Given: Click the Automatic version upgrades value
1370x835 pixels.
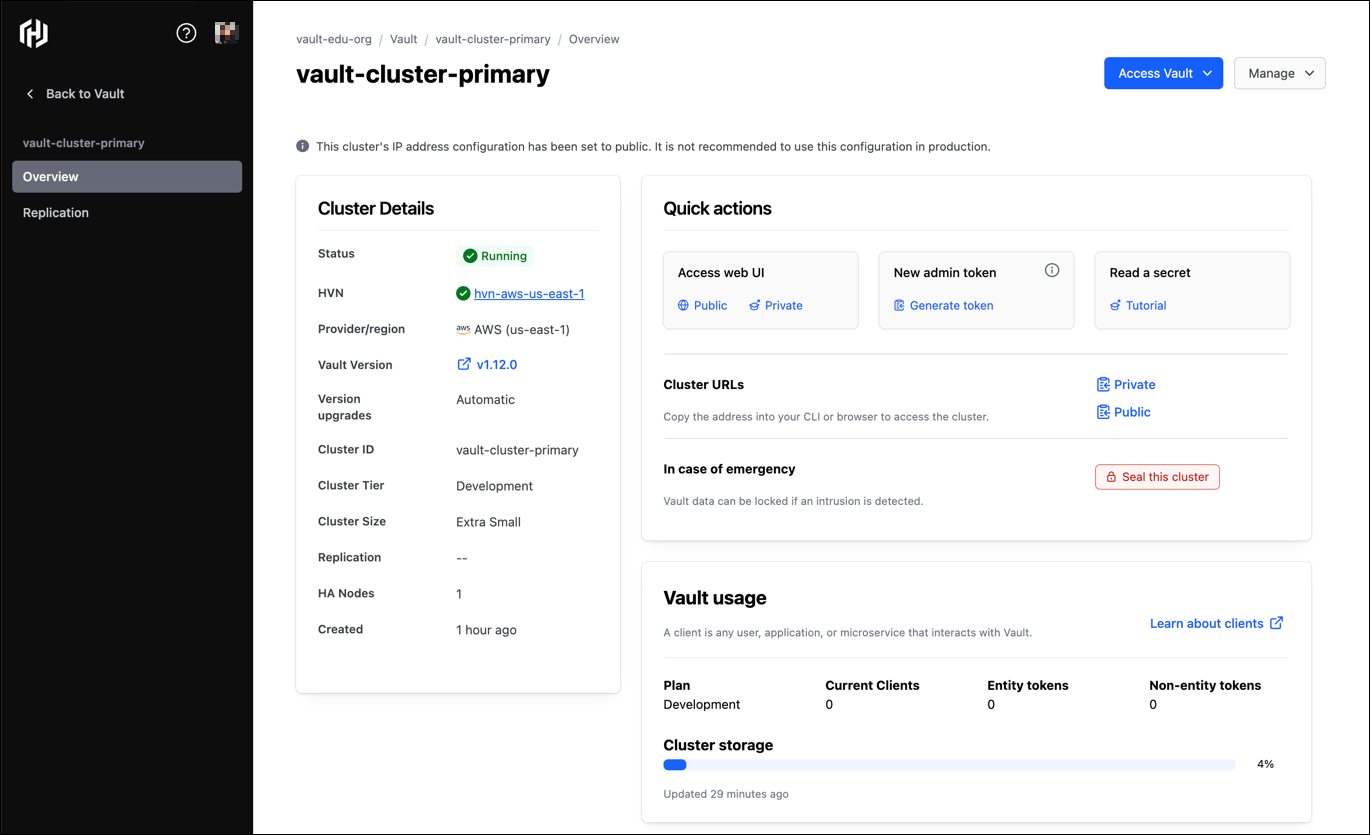Looking at the screenshot, I should tap(485, 400).
